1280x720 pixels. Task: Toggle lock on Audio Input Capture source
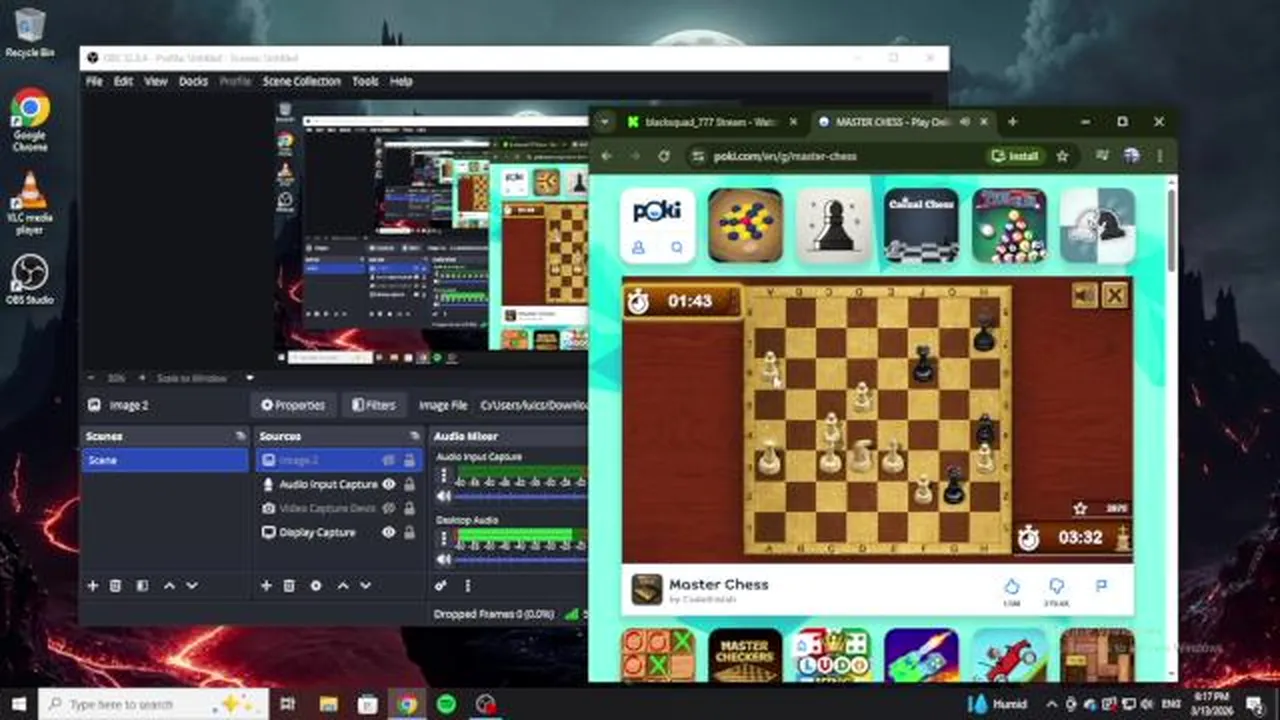point(409,484)
